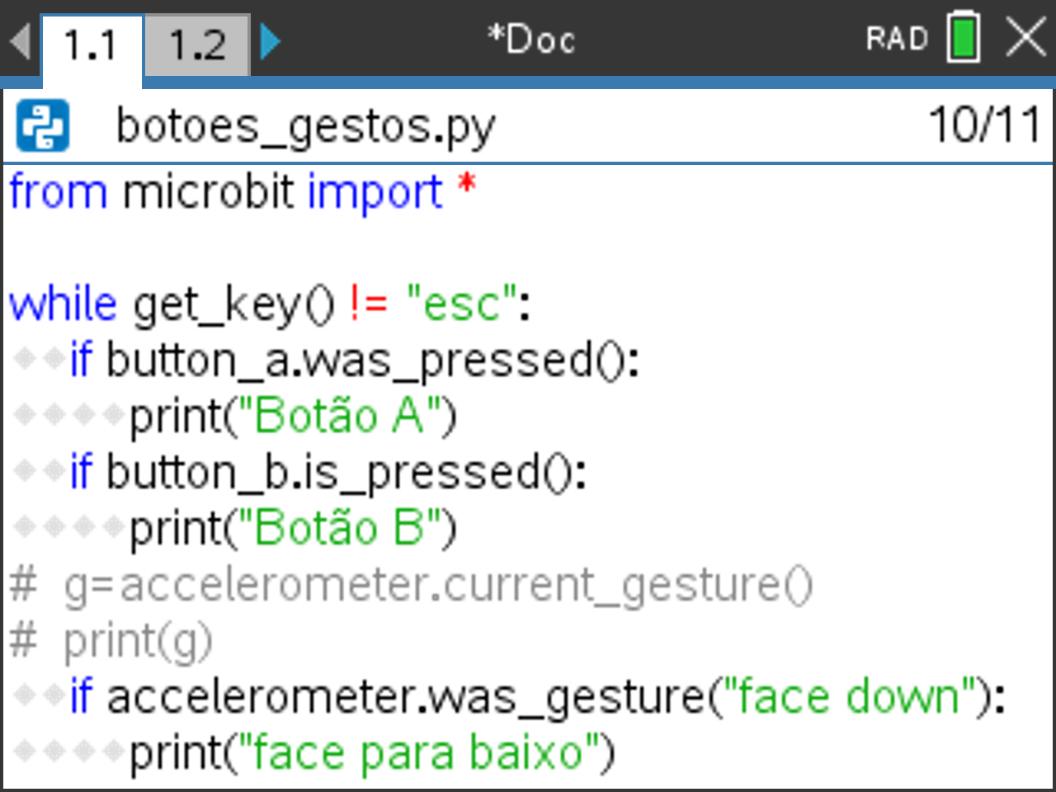Place cursor on from microbit import line
Screen dimensions: 1056x792
click(243, 193)
